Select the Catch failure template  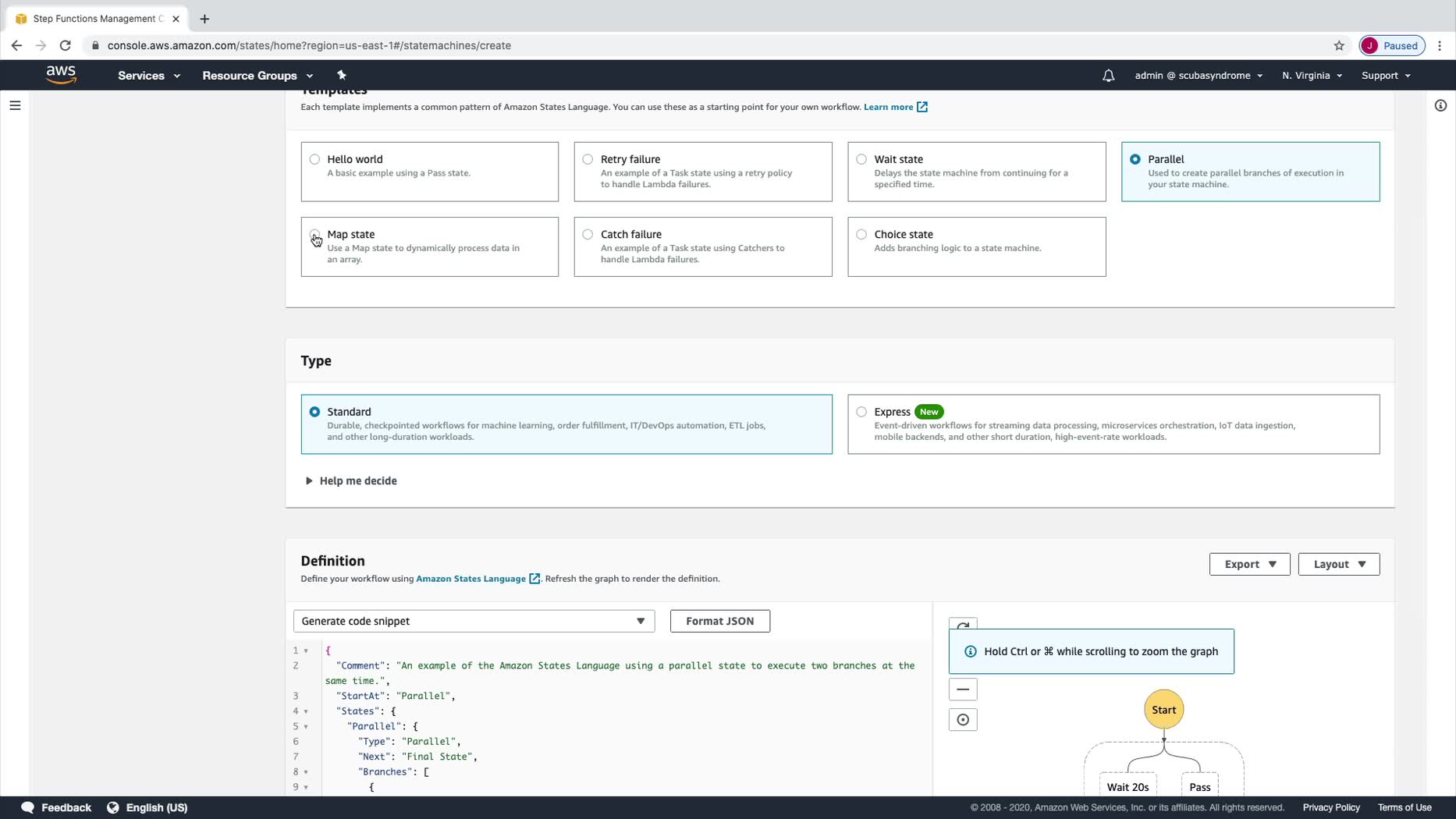[703, 246]
